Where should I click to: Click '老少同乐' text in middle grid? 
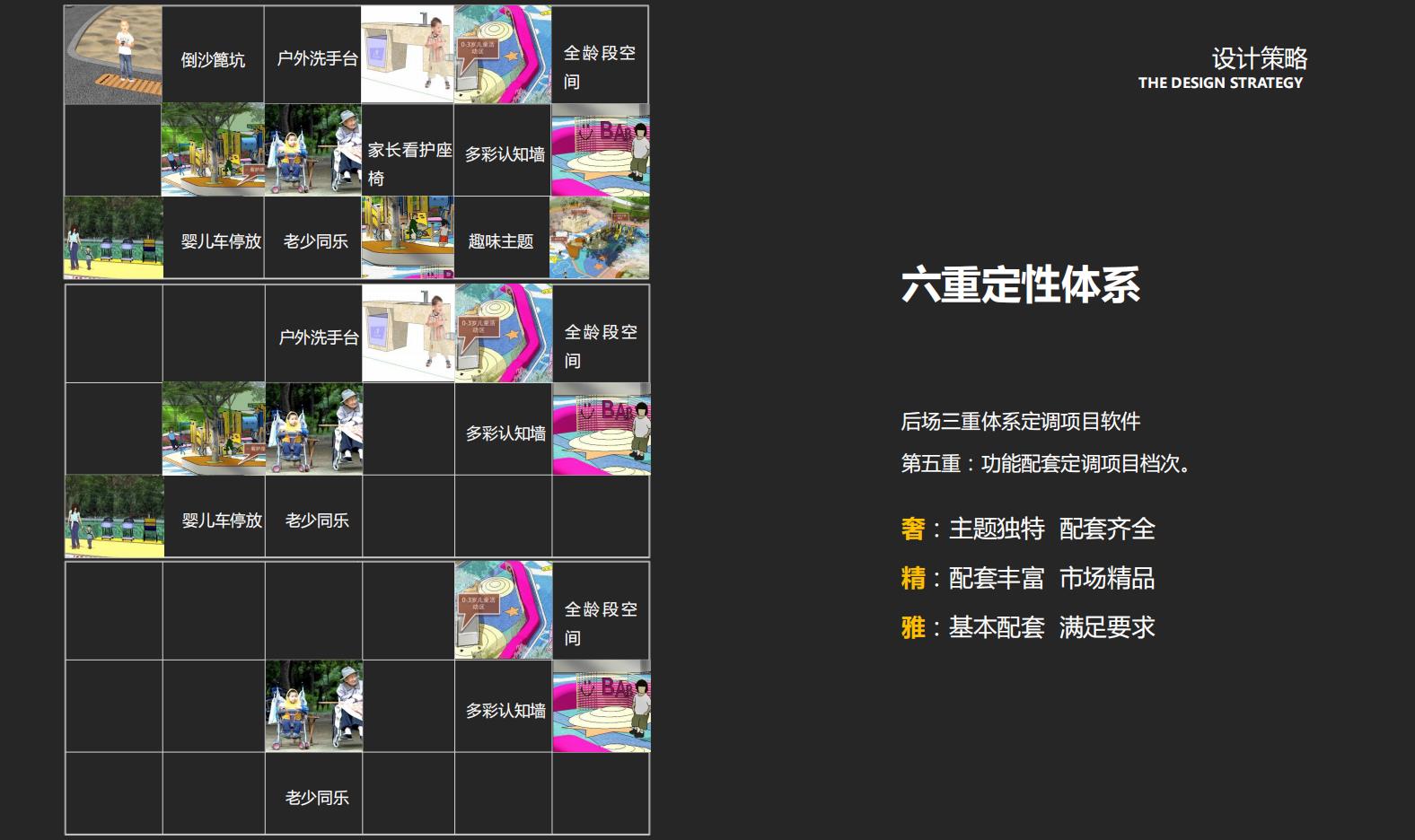point(317,521)
